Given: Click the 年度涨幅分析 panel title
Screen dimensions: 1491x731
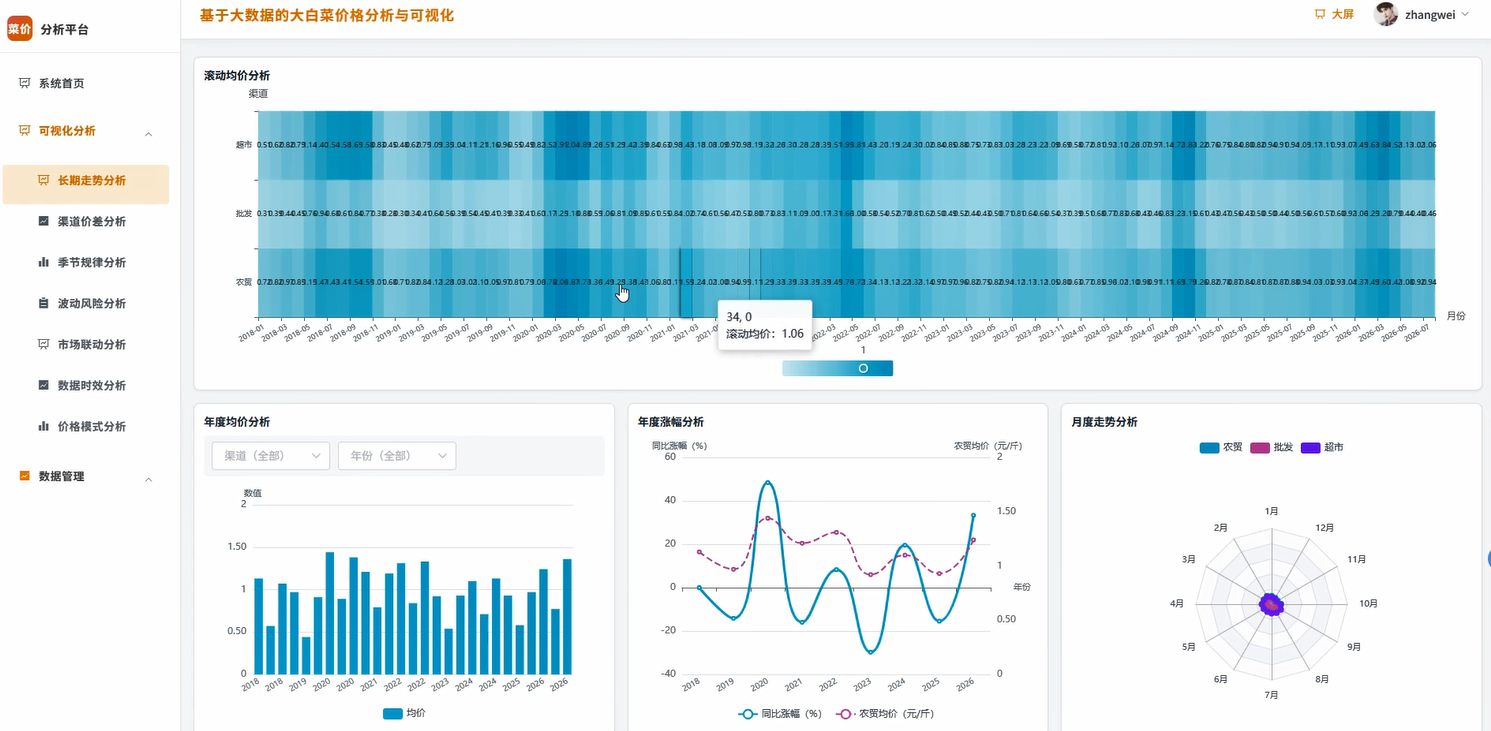Looking at the screenshot, I should (x=671, y=422).
